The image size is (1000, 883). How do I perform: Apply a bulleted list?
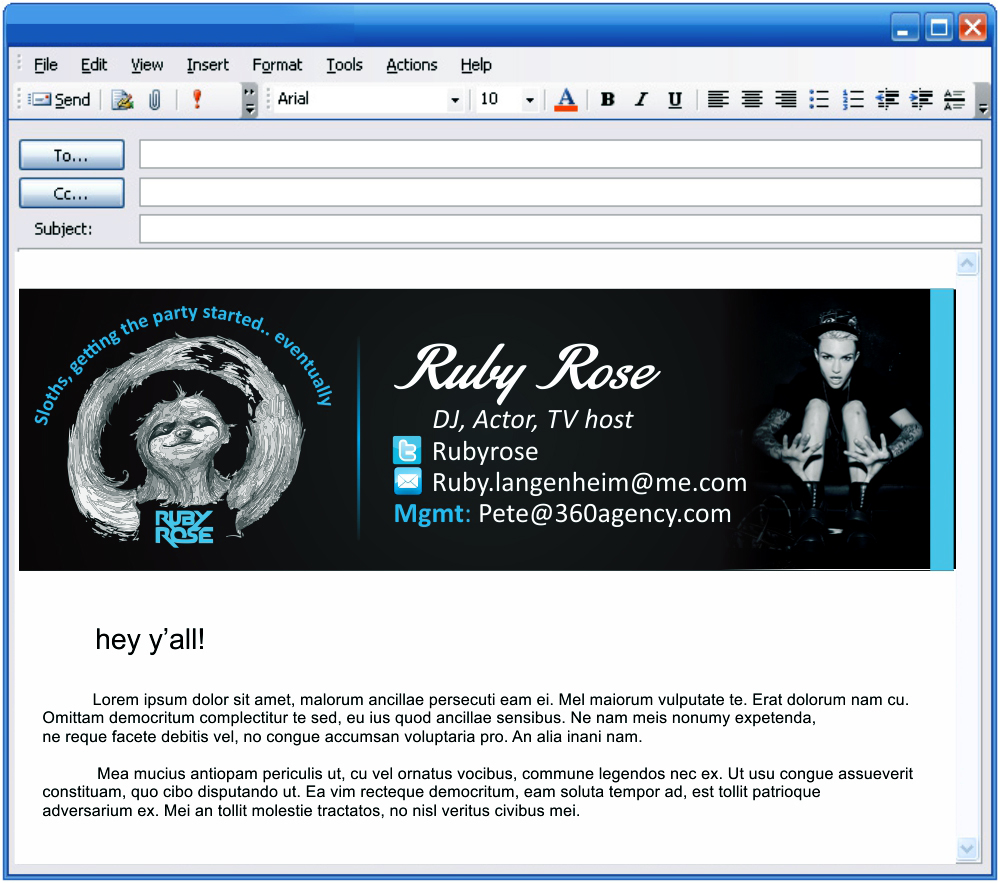(820, 99)
